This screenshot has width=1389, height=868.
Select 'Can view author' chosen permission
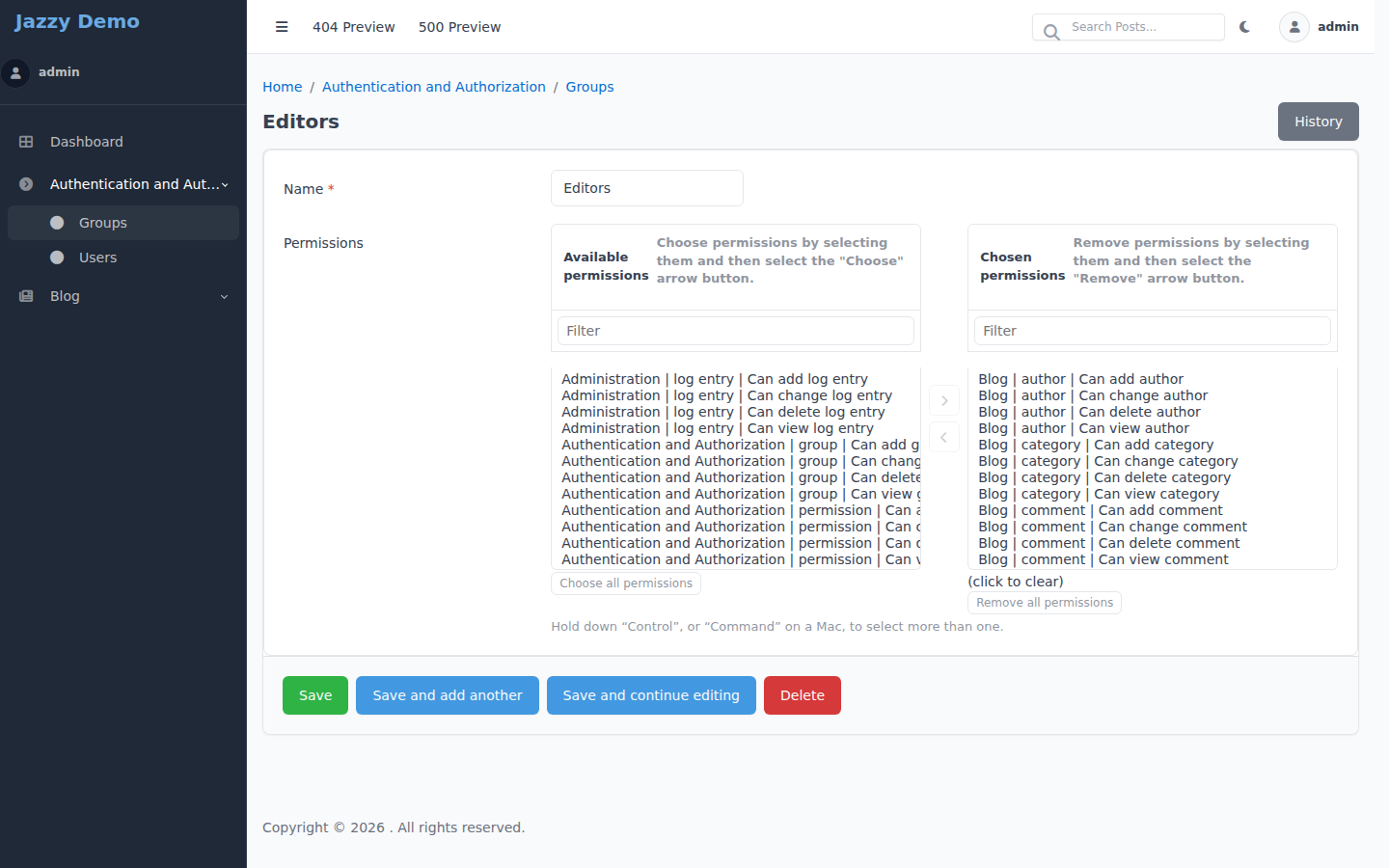tap(1153, 428)
